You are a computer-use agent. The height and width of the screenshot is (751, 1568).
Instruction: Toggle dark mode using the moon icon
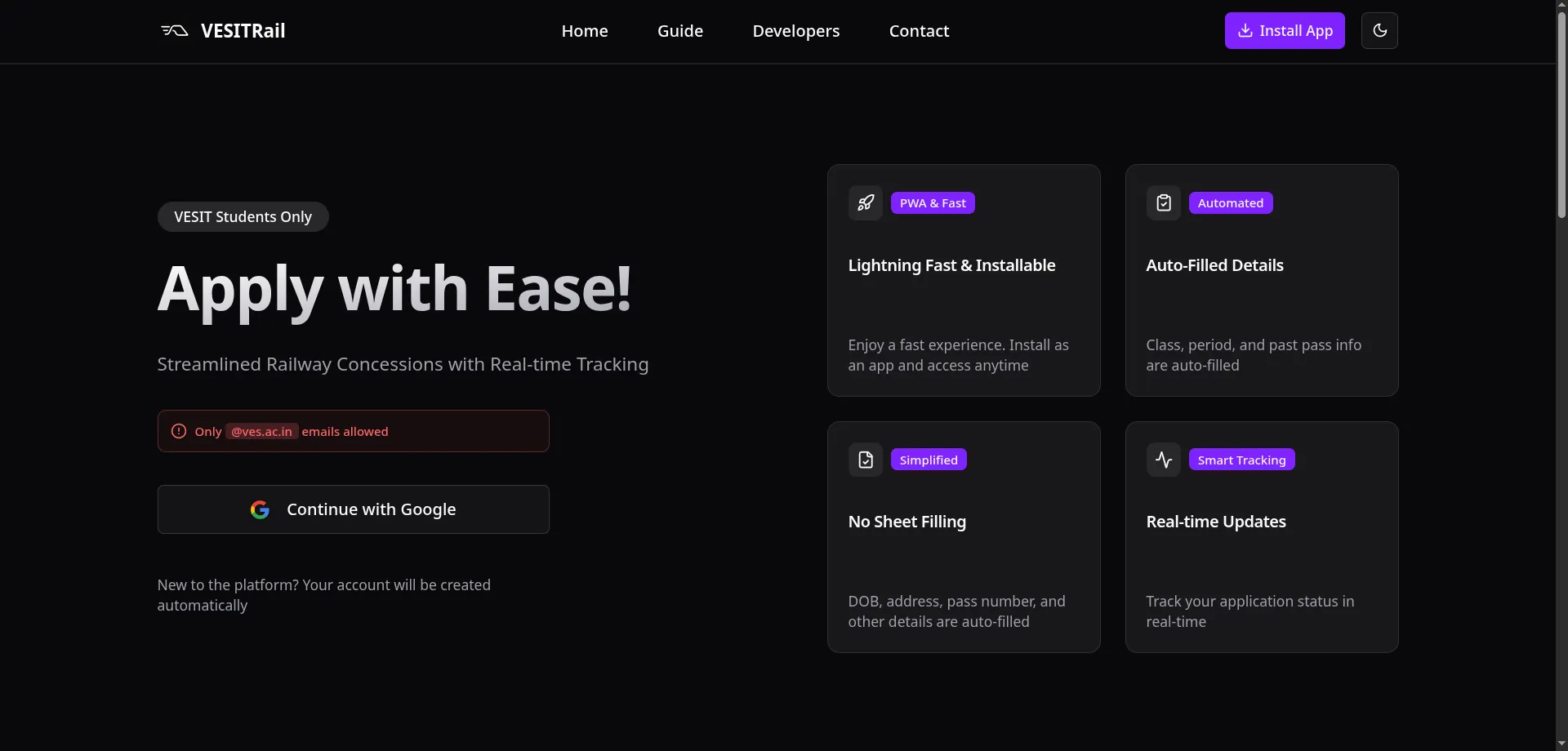[x=1380, y=30]
